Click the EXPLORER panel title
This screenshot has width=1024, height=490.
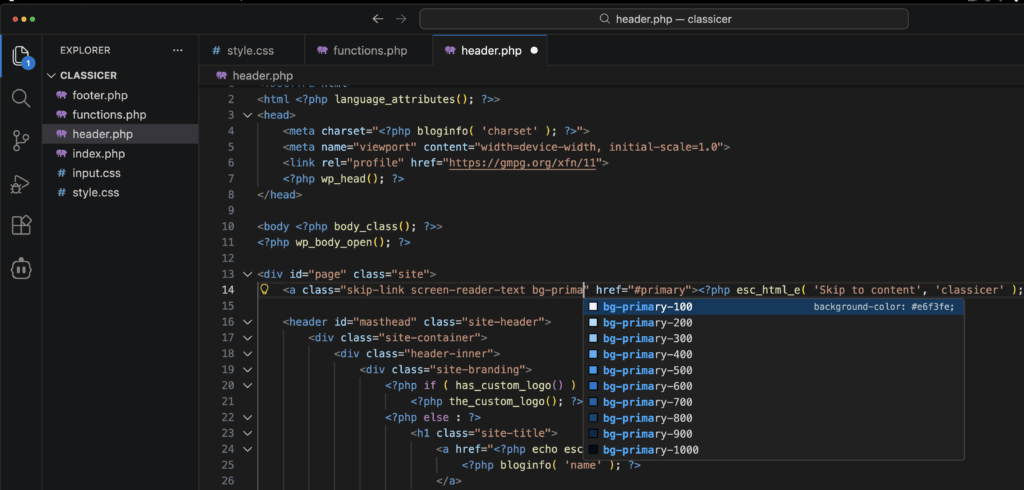tap(85, 50)
